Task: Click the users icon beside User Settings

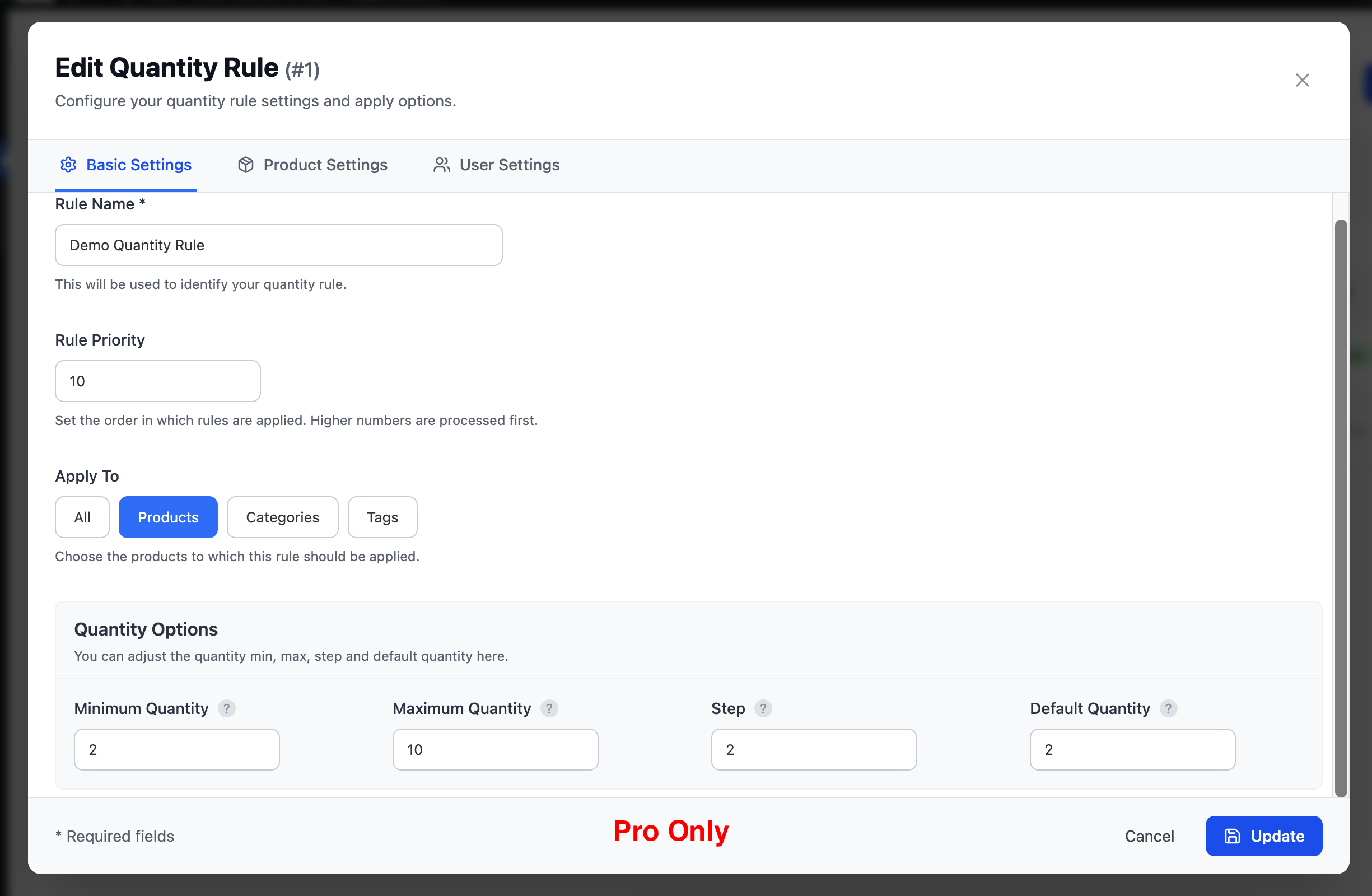Action: [x=441, y=165]
